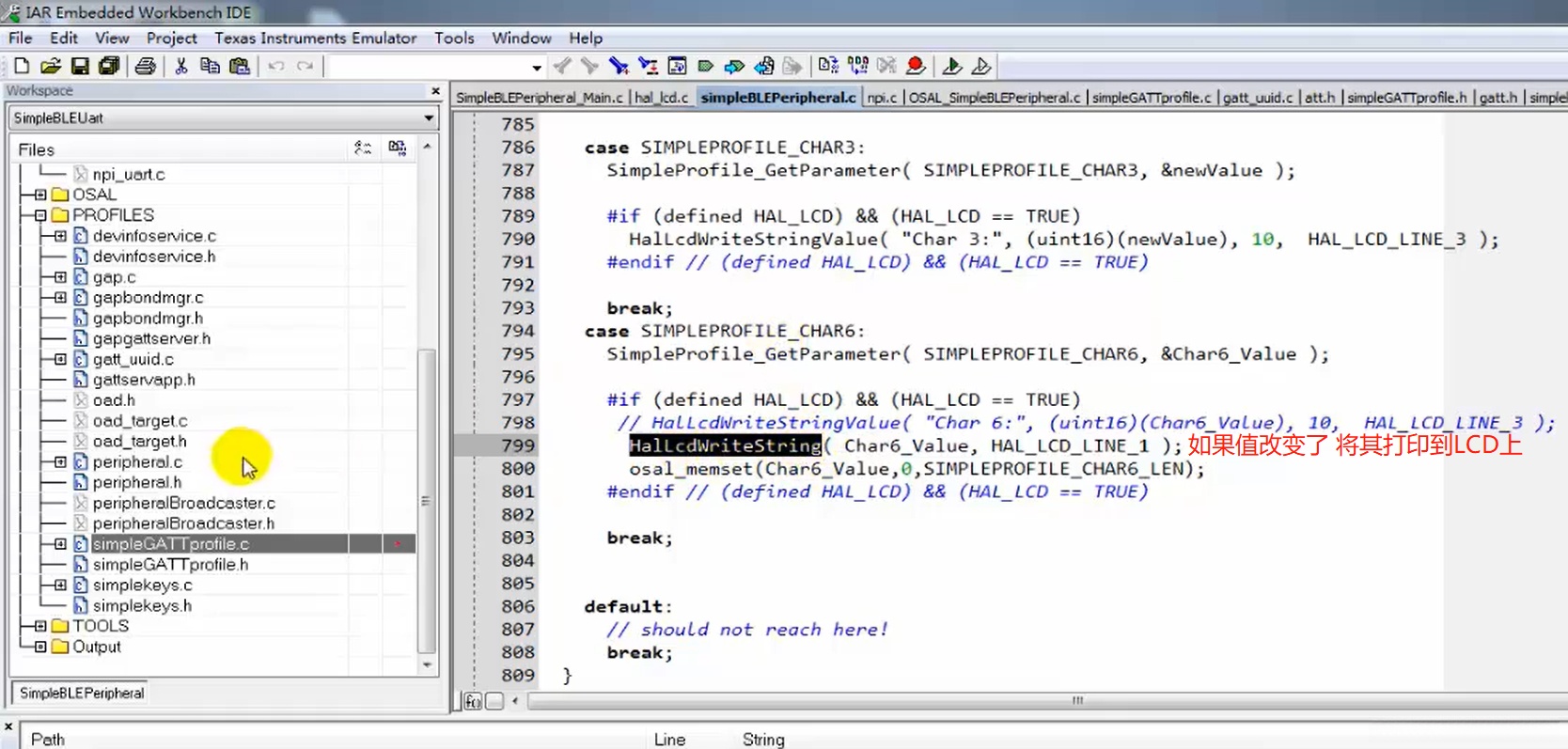Switch to the hal_lcd.c editor tab

[x=661, y=98]
